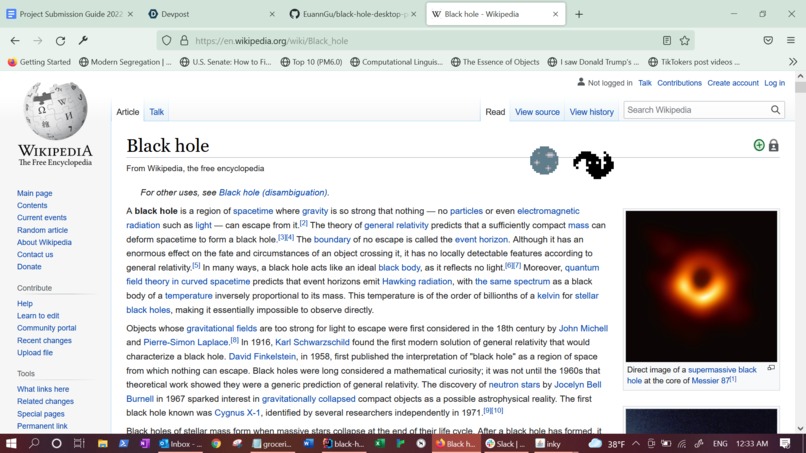This screenshot has height=453, width=806.
Task: Show more bookmarks with the chevron
Action: tap(793, 62)
